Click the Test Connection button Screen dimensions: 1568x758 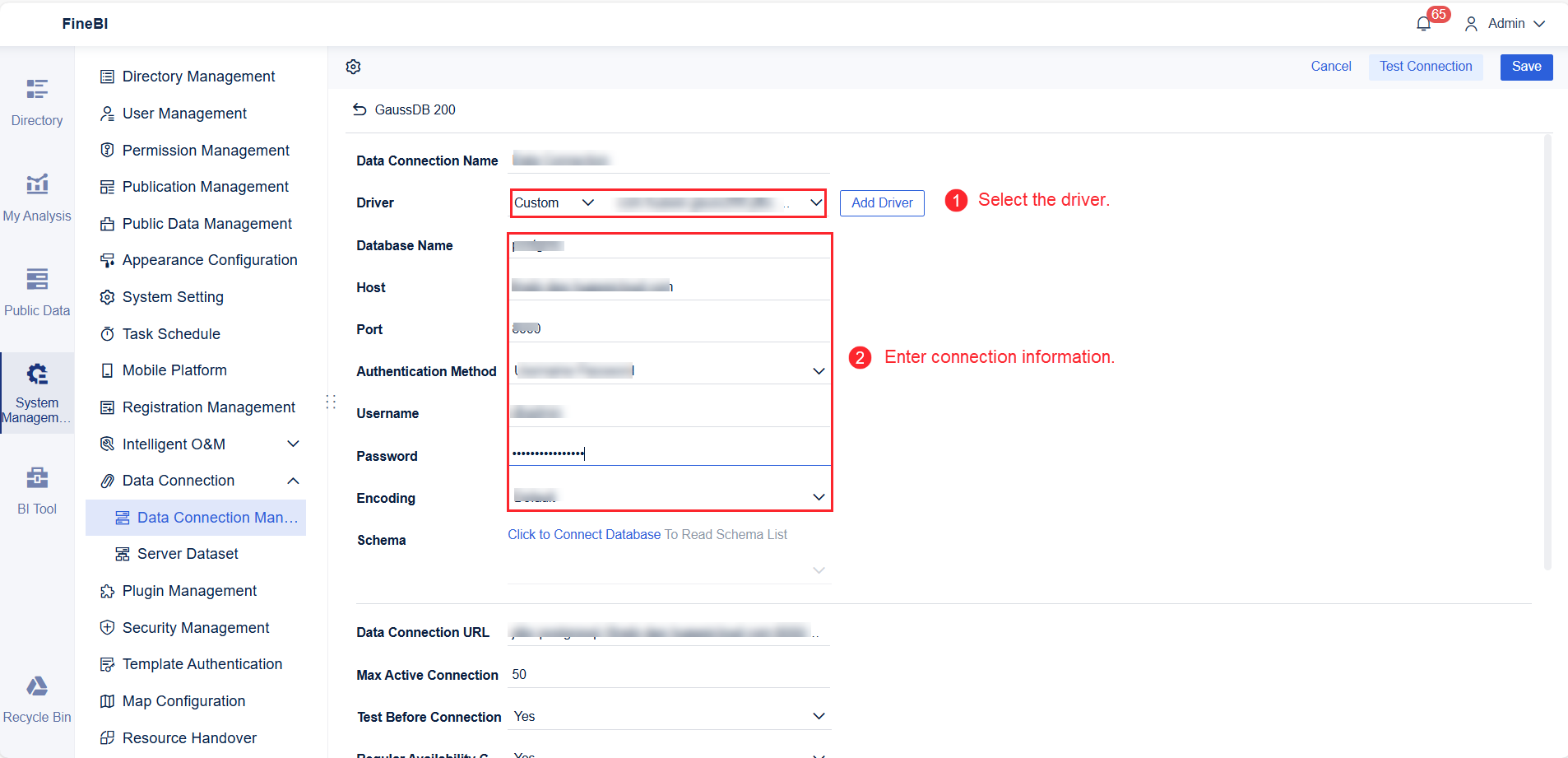[x=1426, y=66]
